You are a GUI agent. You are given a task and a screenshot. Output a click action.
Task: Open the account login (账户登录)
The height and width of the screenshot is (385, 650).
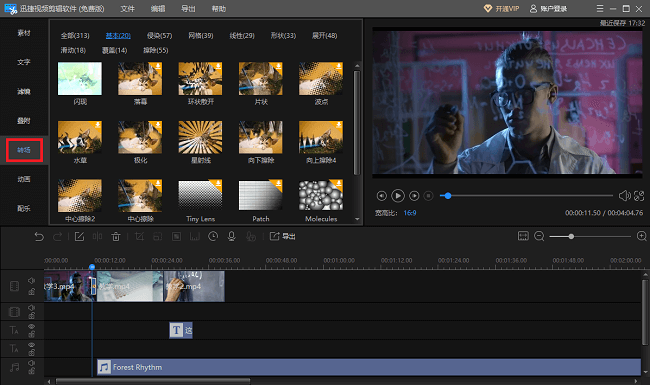click(x=548, y=8)
